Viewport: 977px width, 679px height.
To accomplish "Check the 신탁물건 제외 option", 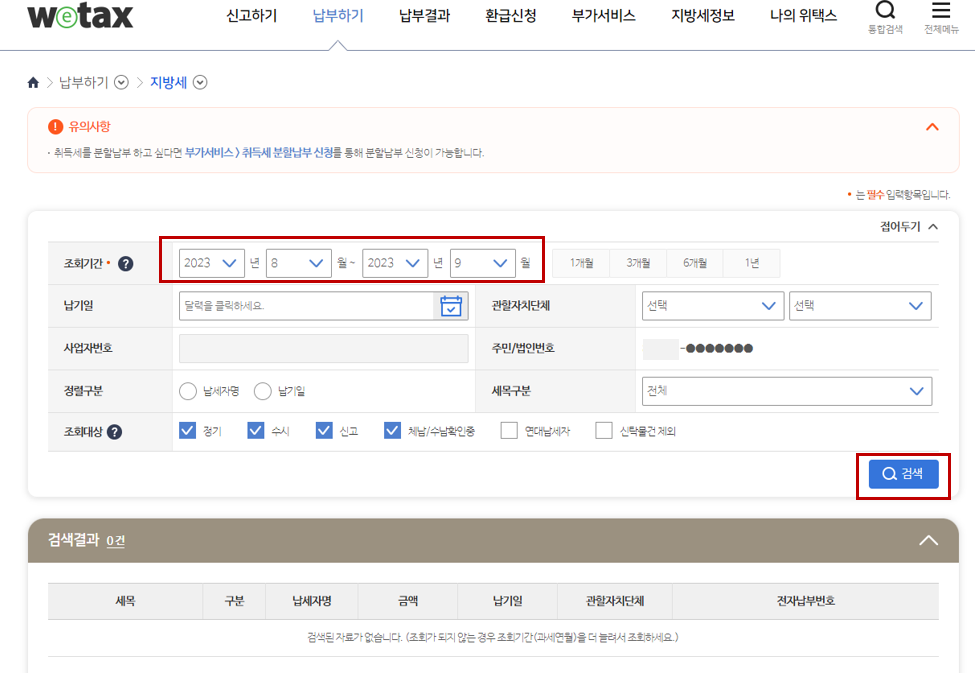I will point(603,430).
